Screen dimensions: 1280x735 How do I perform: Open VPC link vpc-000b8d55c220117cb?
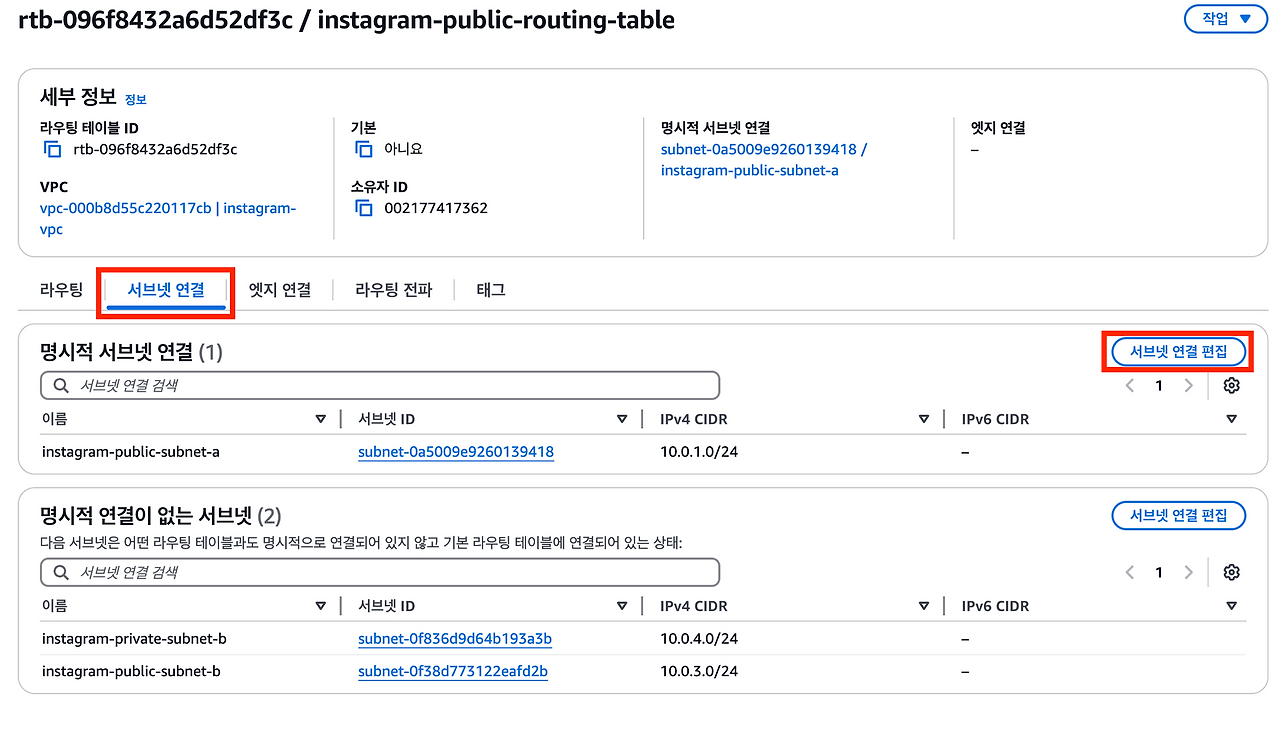(168, 219)
